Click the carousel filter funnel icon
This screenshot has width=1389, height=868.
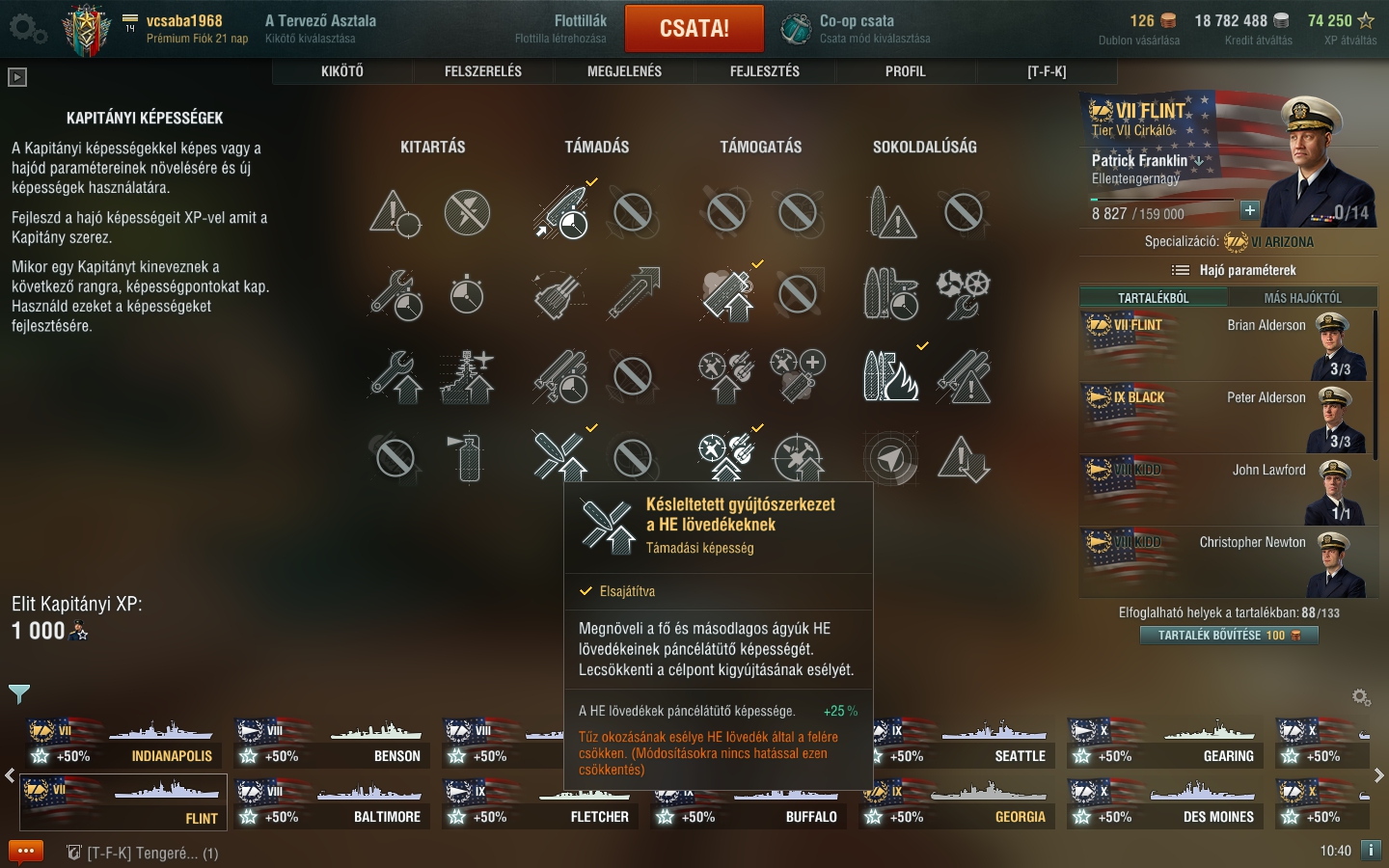click(19, 692)
